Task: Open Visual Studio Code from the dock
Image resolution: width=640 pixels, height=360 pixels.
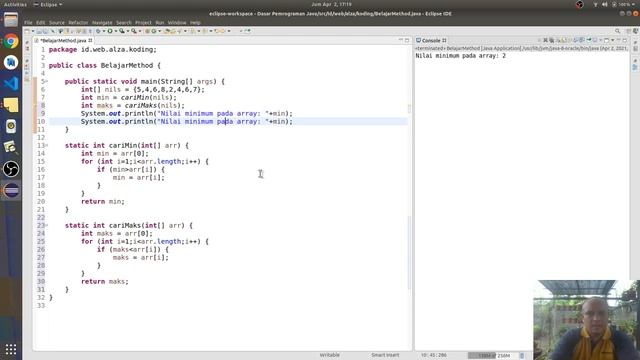Action: (11, 84)
